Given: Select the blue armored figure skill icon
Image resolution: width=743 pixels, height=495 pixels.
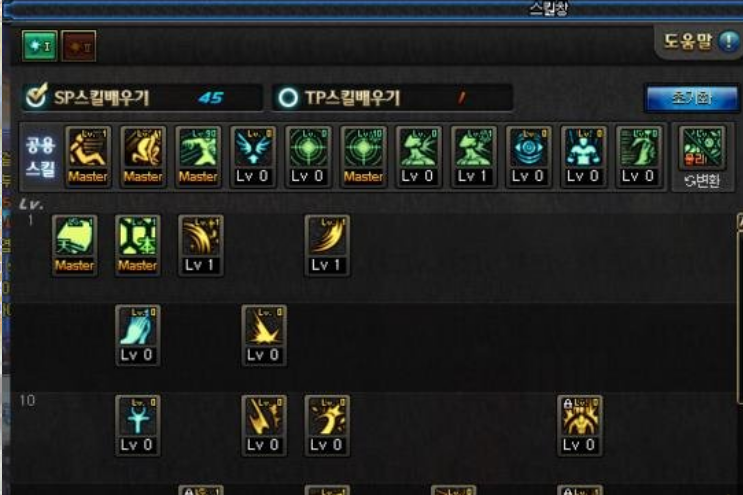Looking at the screenshot, I should pyautogui.click(x=583, y=156).
